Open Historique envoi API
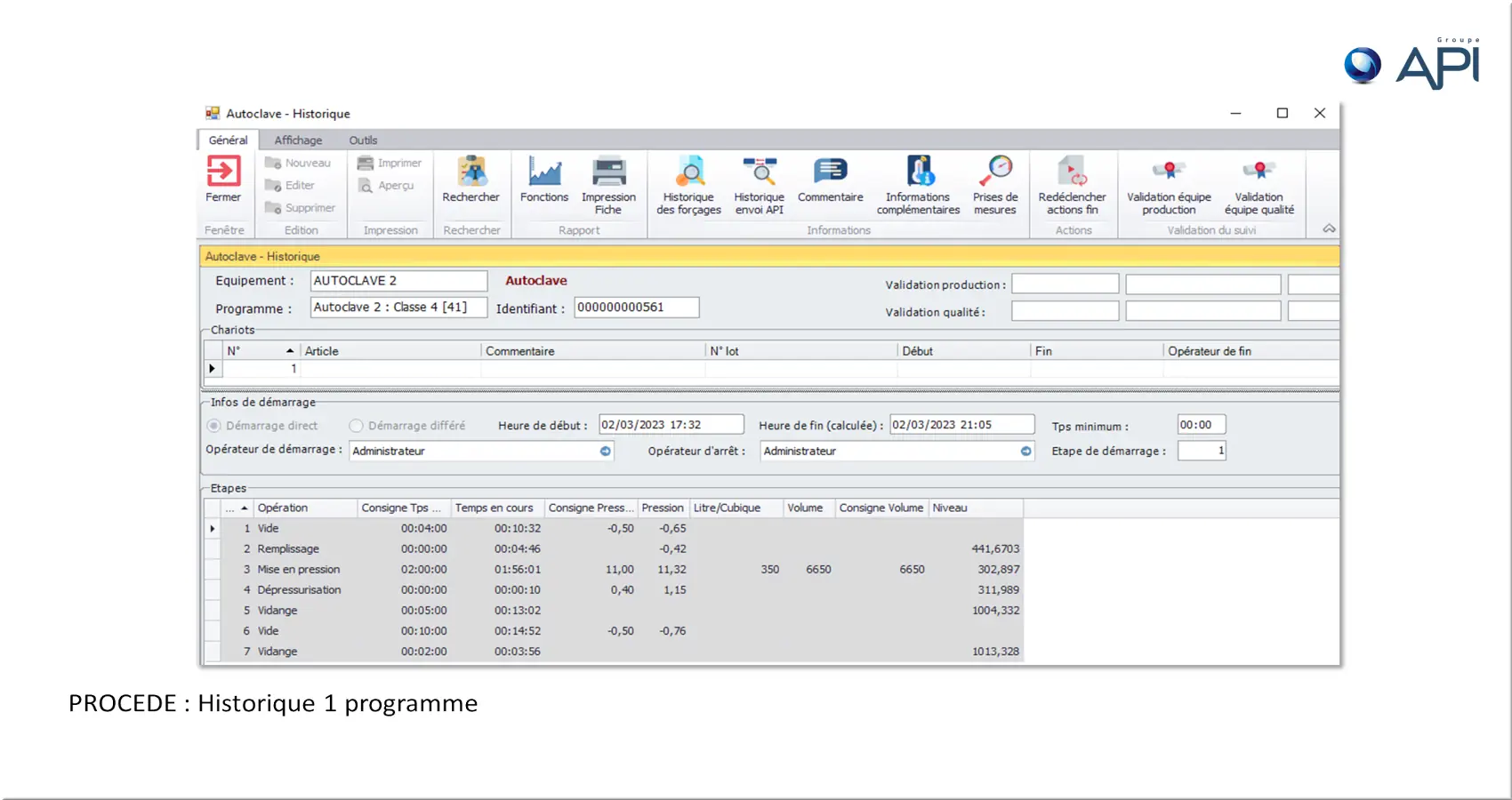Image resolution: width=1512 pixels, height=800 pixels. coord(759,172)
